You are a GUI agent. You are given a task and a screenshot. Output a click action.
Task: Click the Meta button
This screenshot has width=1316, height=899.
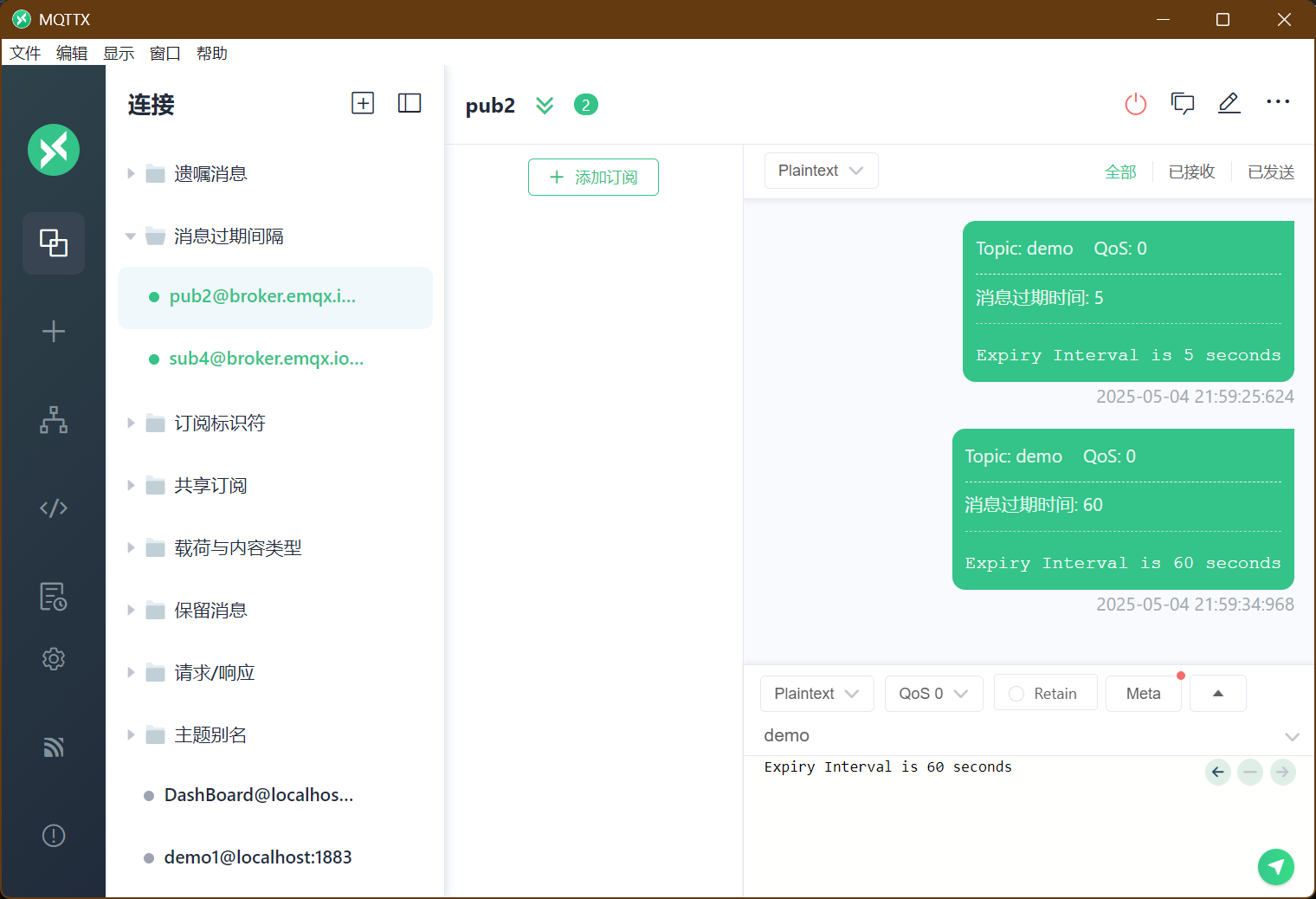coord(1143,693)
